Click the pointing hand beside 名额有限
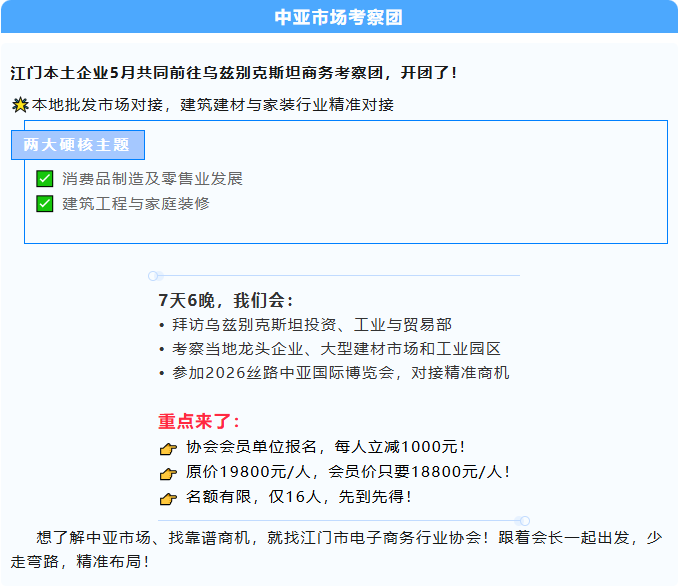Screen dimensions: 680x587 [168, 498]
